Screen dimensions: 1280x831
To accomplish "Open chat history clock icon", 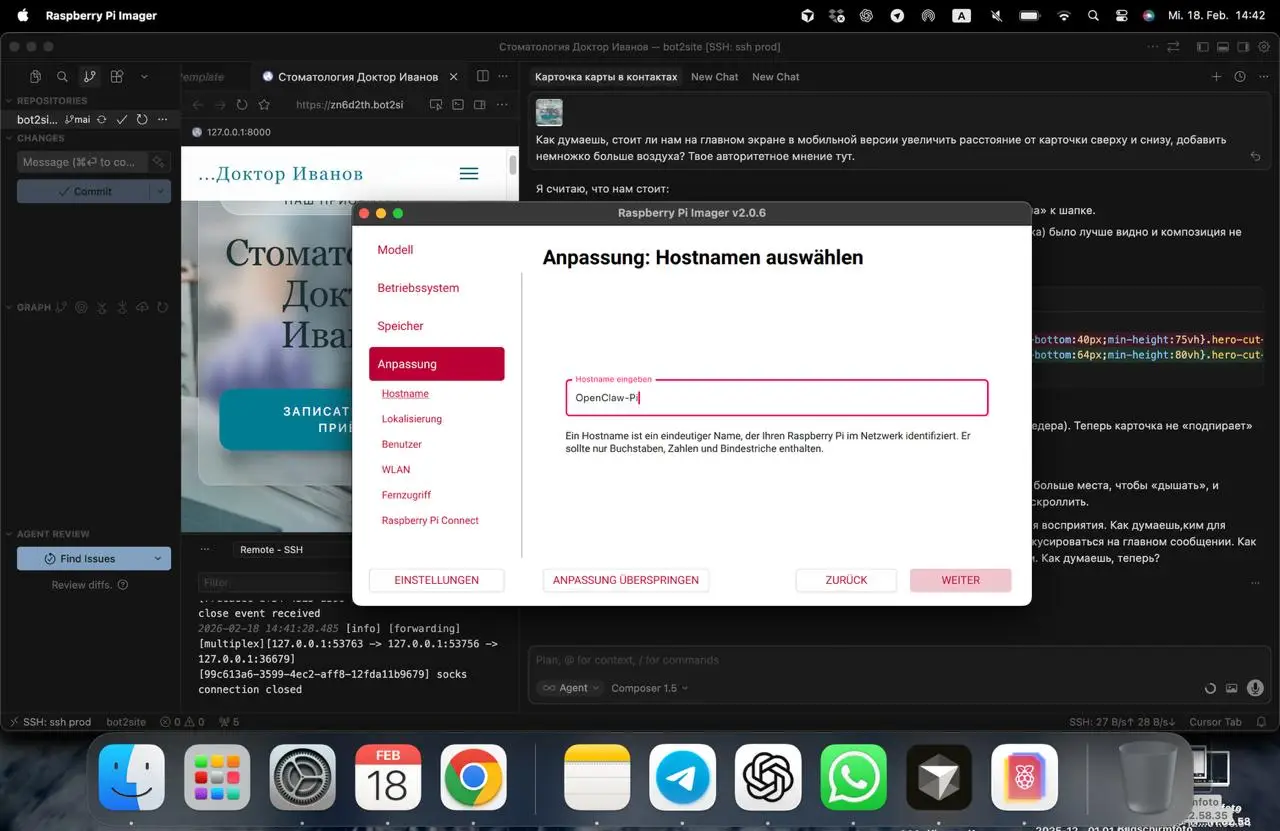I will 1240,77.
